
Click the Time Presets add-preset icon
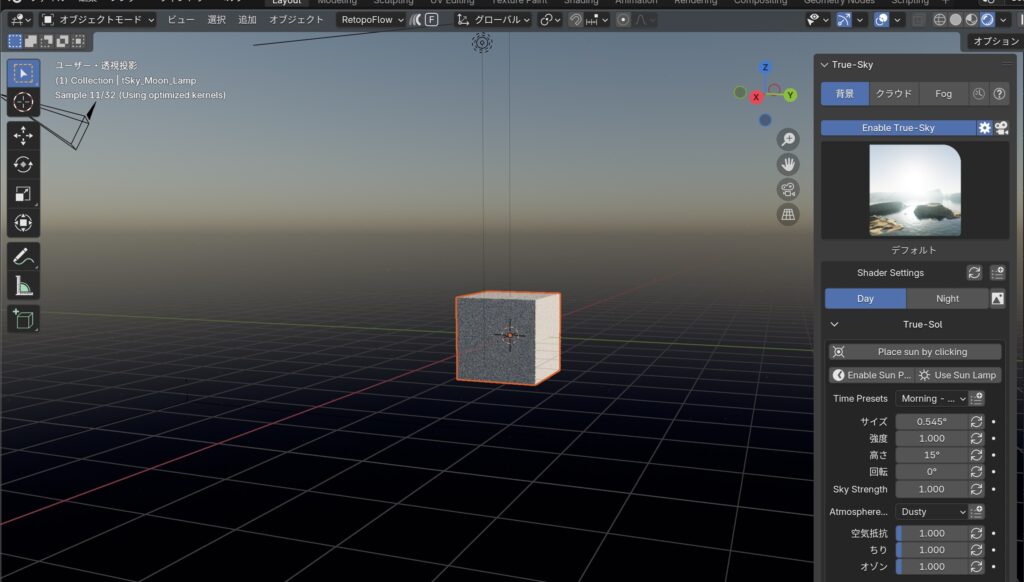pos(977,398)
